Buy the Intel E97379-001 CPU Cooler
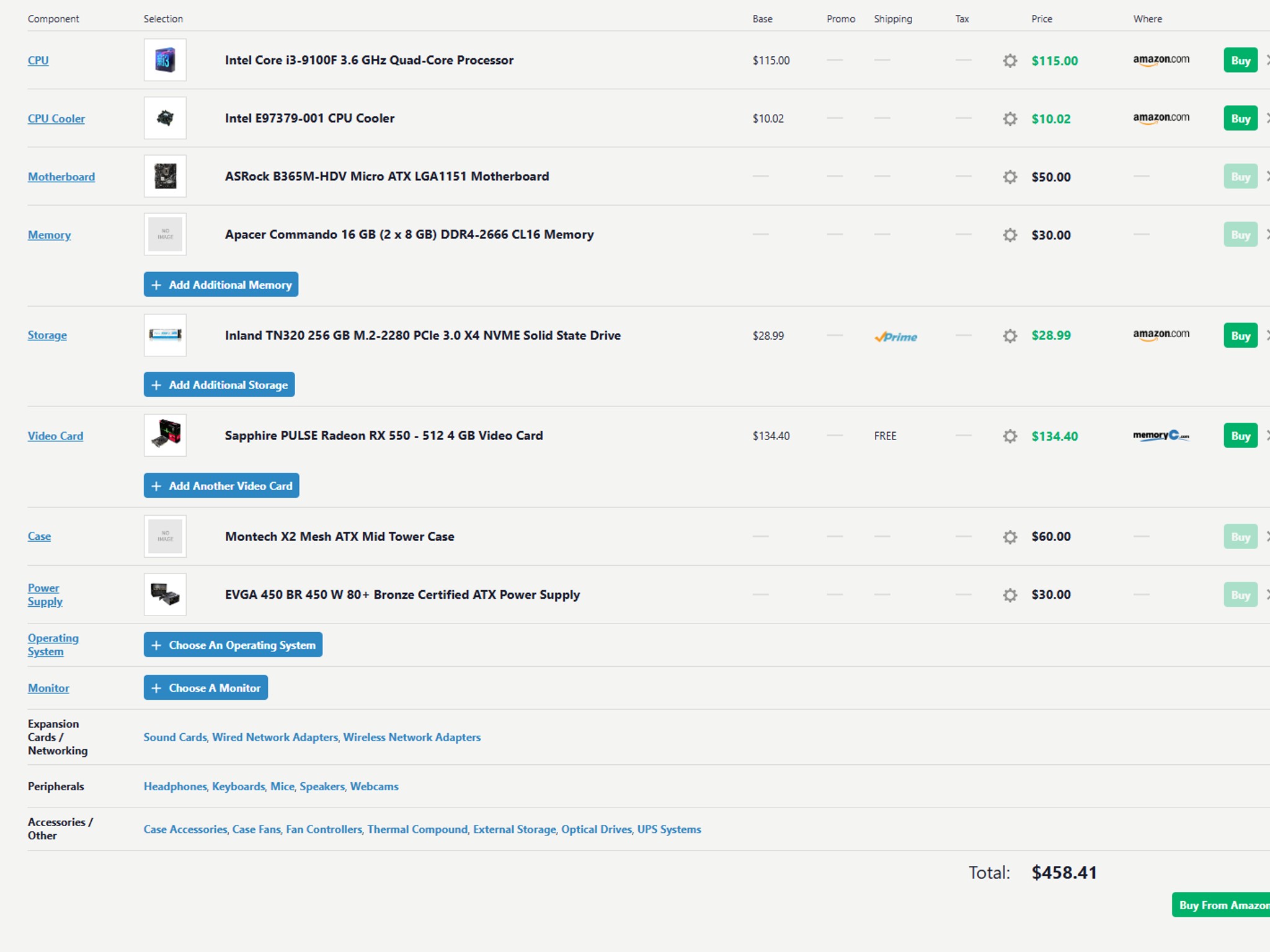The height and width of the screenshot is (952, 1270). [1240, 118]
